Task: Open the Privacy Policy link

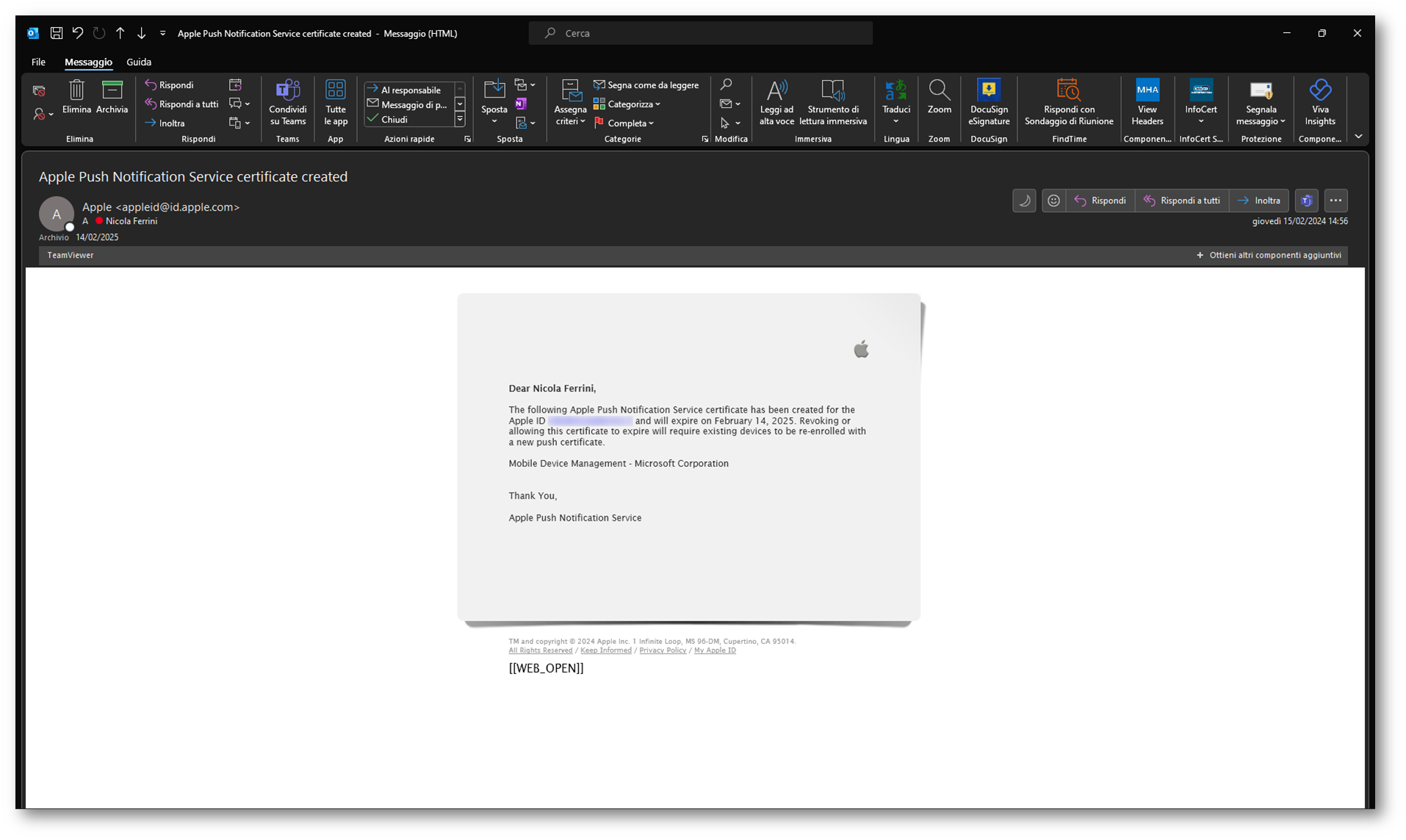Action: [663, 651]
